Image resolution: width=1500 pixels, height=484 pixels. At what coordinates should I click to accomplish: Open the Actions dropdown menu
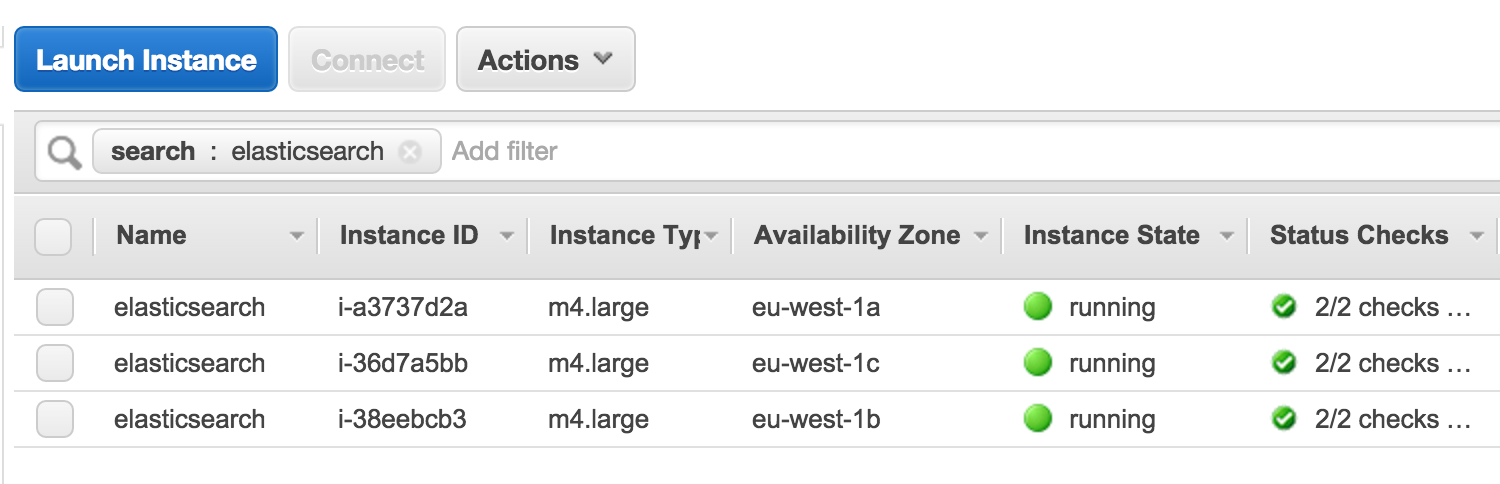545,60
